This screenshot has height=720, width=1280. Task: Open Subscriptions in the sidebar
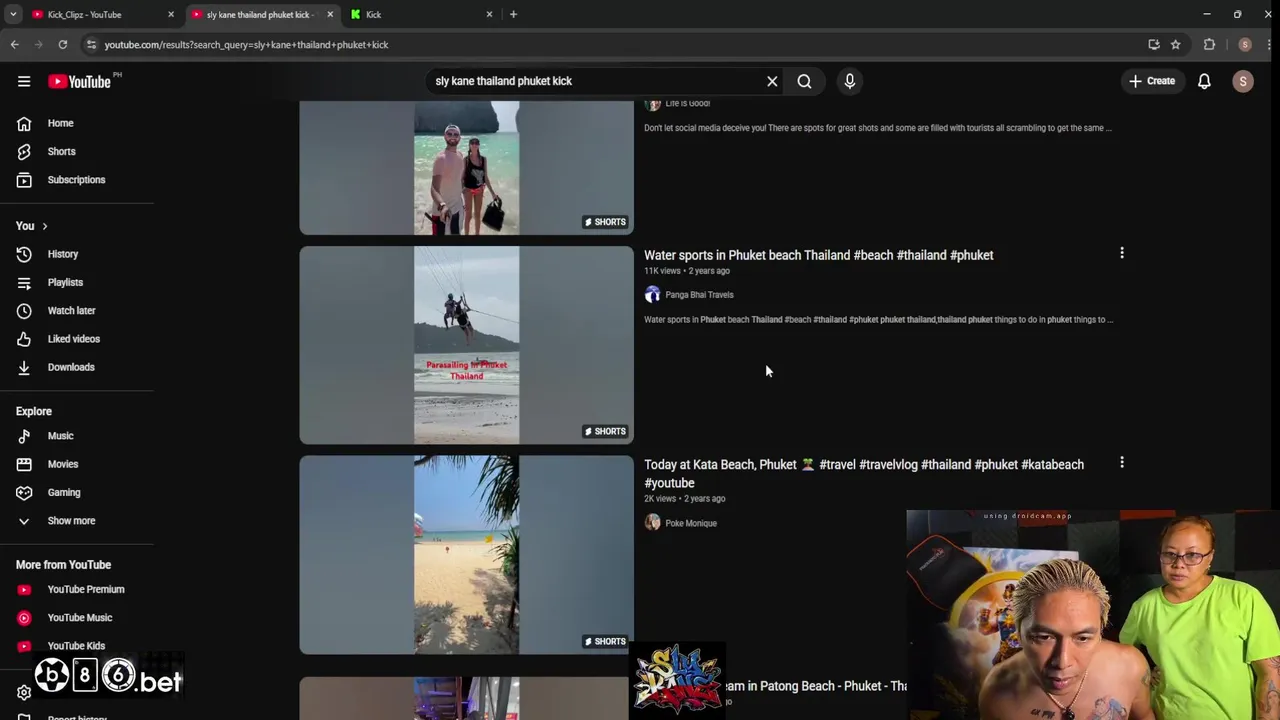click(77, 180)
